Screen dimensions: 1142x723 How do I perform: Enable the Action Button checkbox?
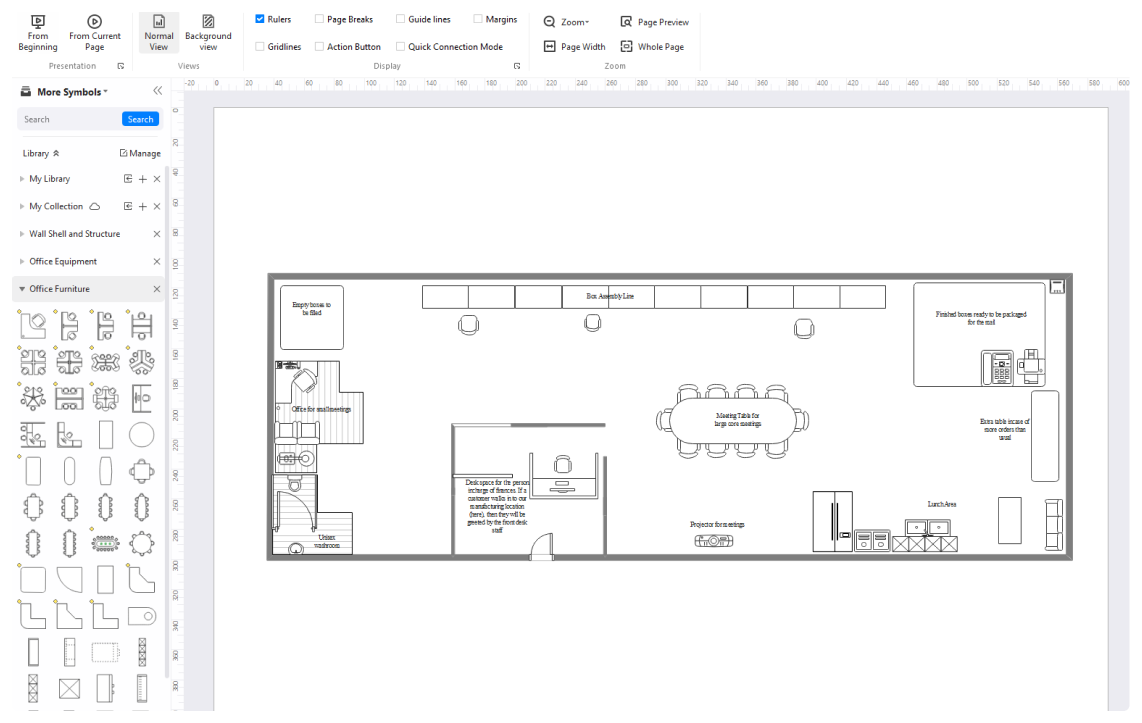click(x=319, y=47)
